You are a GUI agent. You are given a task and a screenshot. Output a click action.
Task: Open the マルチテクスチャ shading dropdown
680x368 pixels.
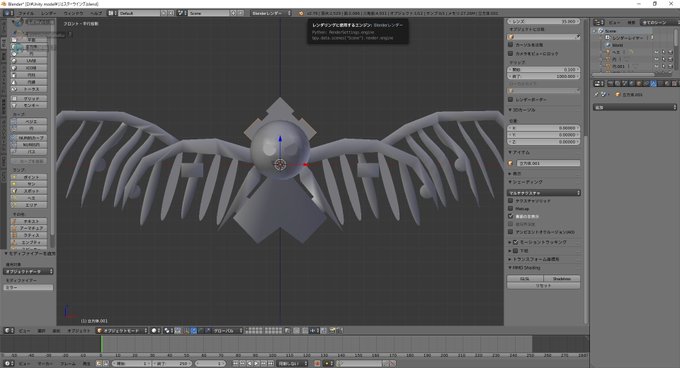pos(544,192)
